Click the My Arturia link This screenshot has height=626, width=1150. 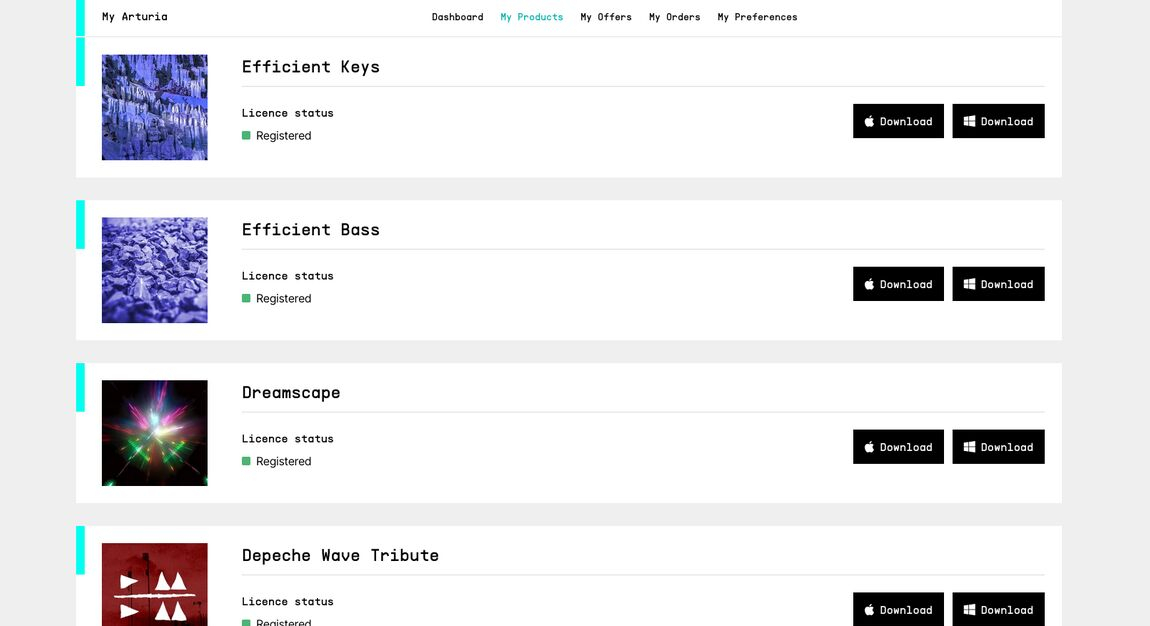(135, 17)
